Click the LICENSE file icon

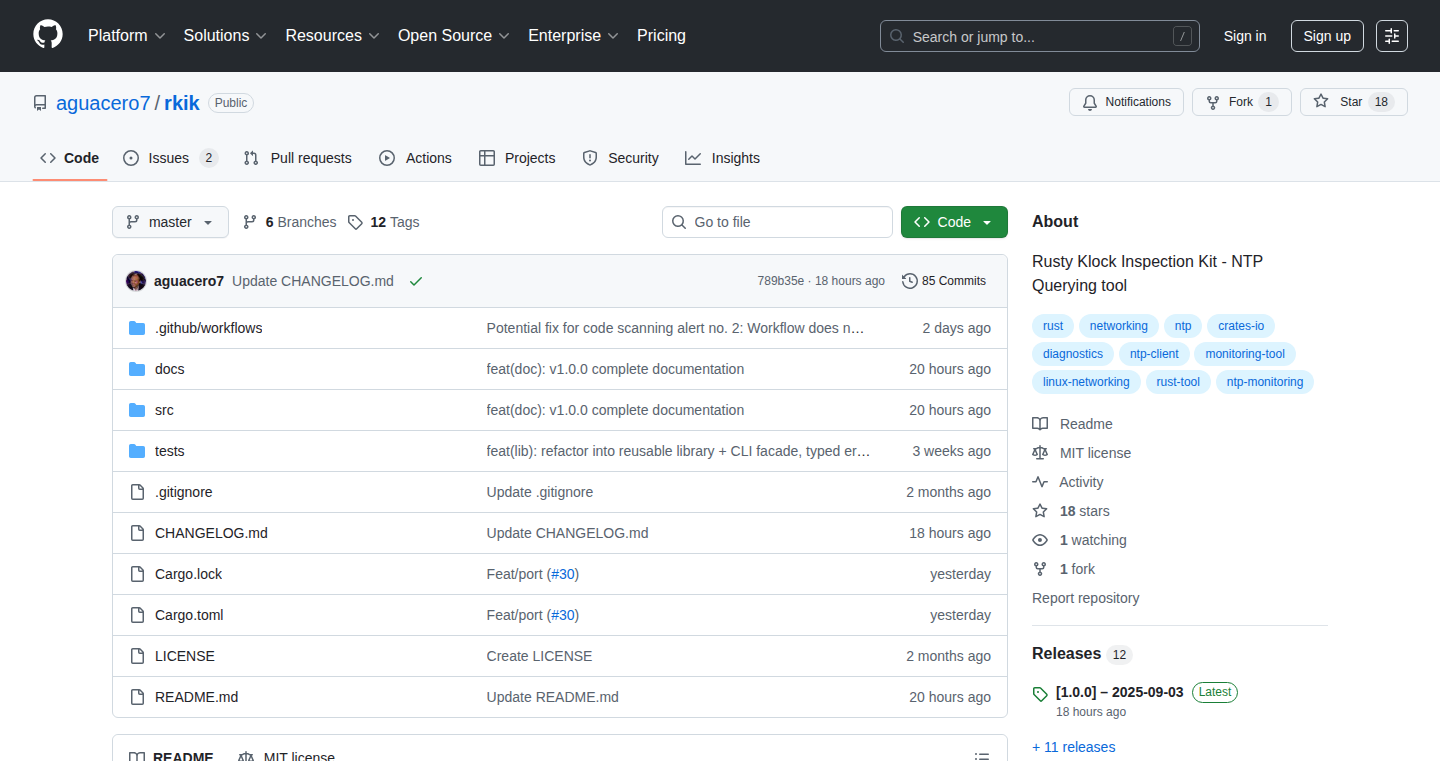coord(137,656)
